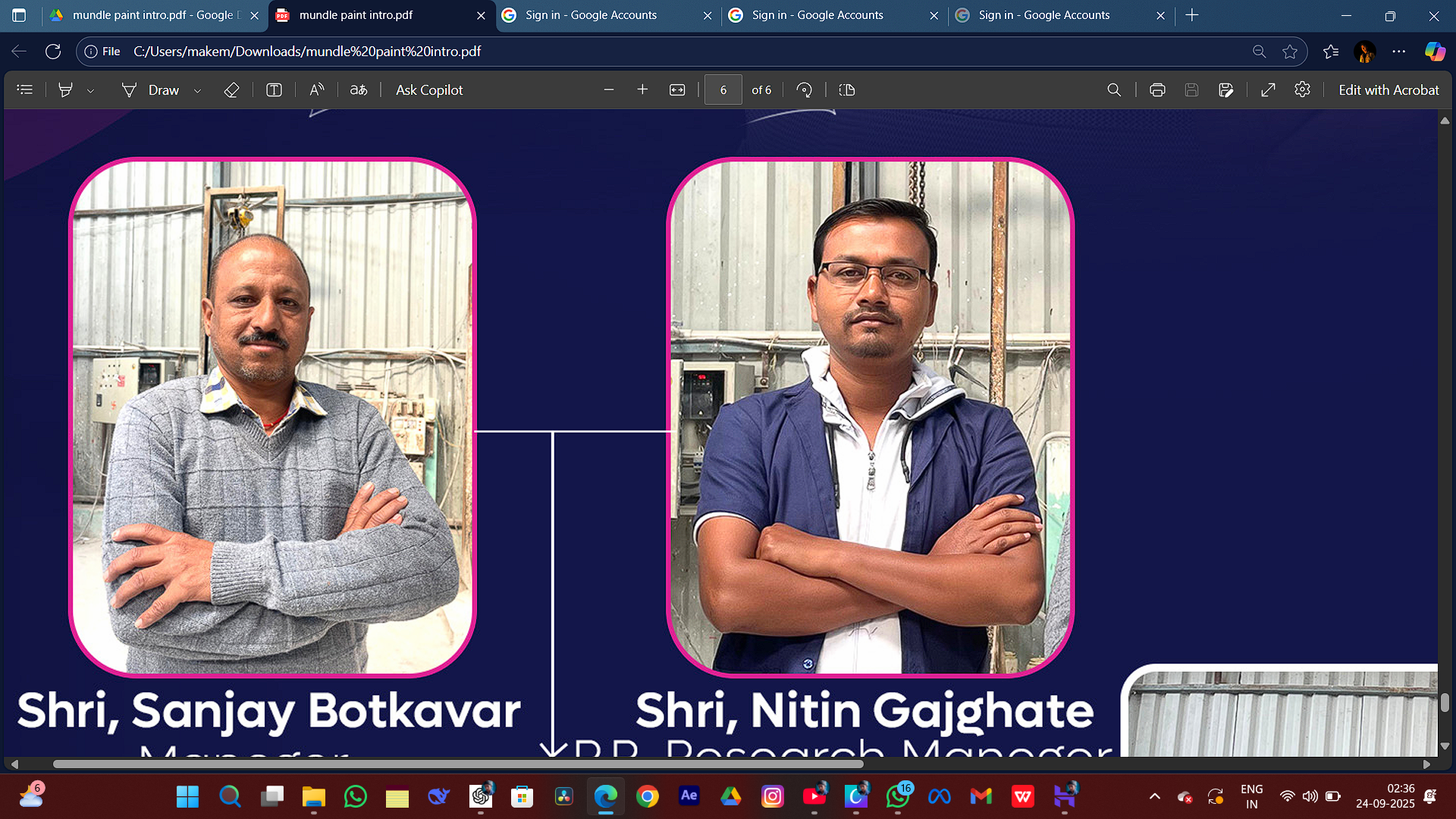Screen dimensions: 1456x819
Task: Click the Fit to width icon
Action: [677, 89]
